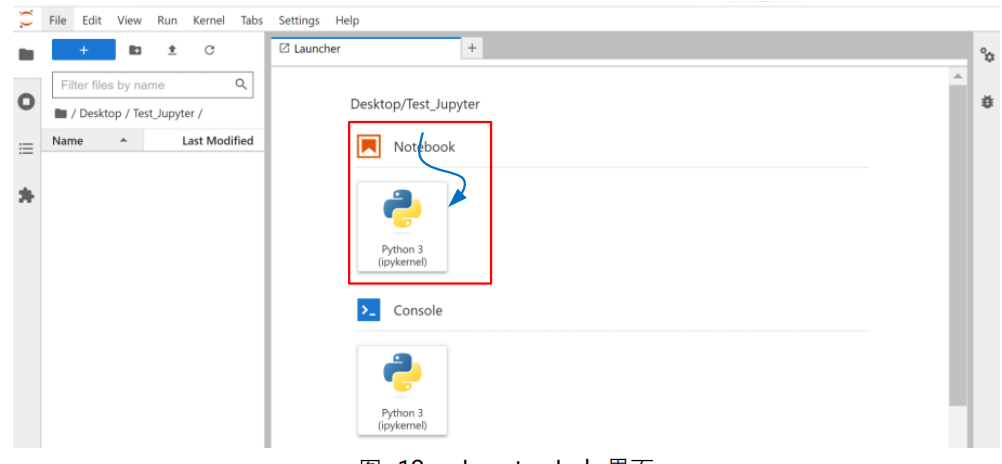The image size is (1002, 464).
Task: Open the Property Inspector gears icon
Action: pyautogui.click(x=987, y=56)
